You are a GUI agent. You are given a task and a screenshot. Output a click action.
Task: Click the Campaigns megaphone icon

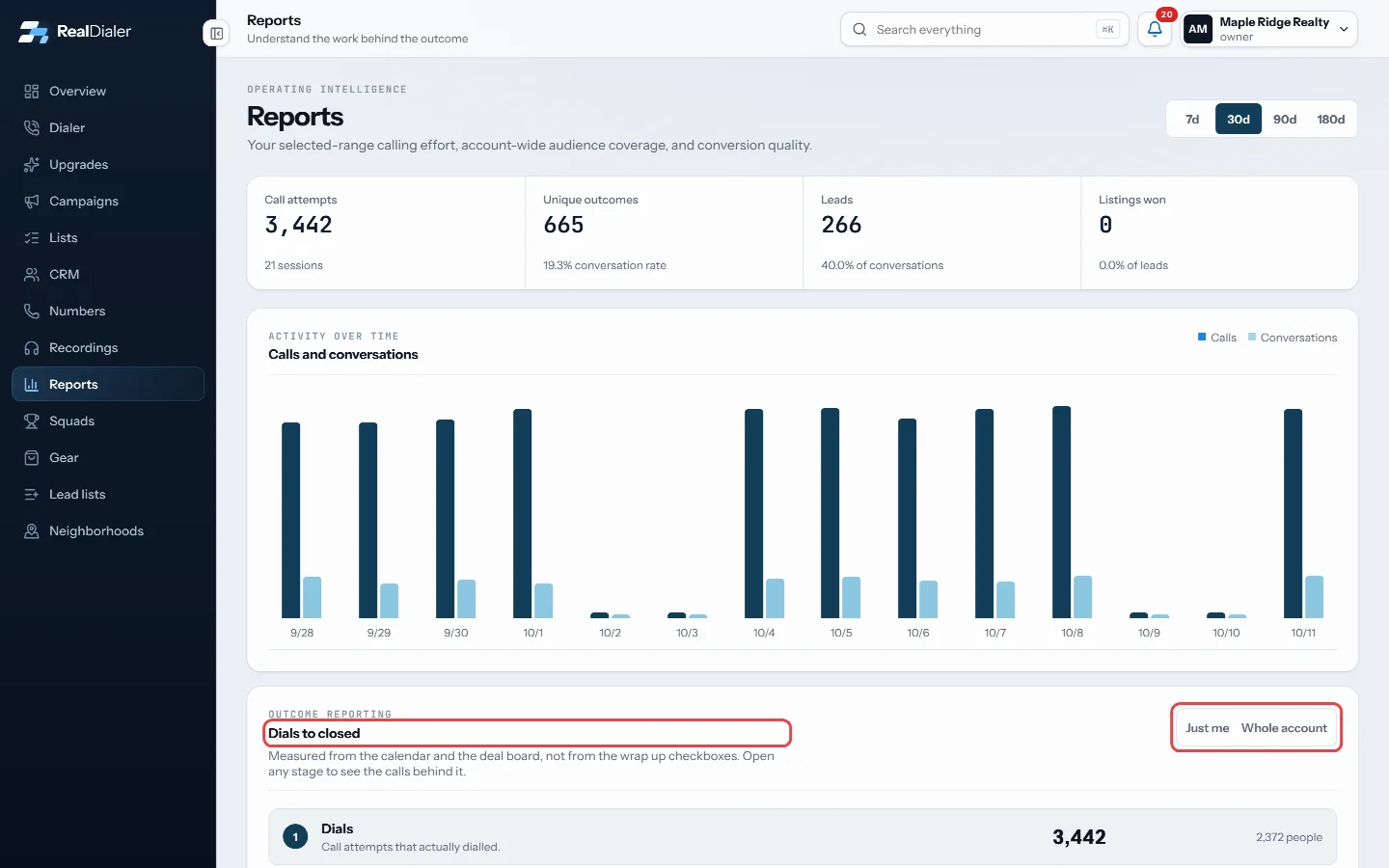tap(32, 202)
